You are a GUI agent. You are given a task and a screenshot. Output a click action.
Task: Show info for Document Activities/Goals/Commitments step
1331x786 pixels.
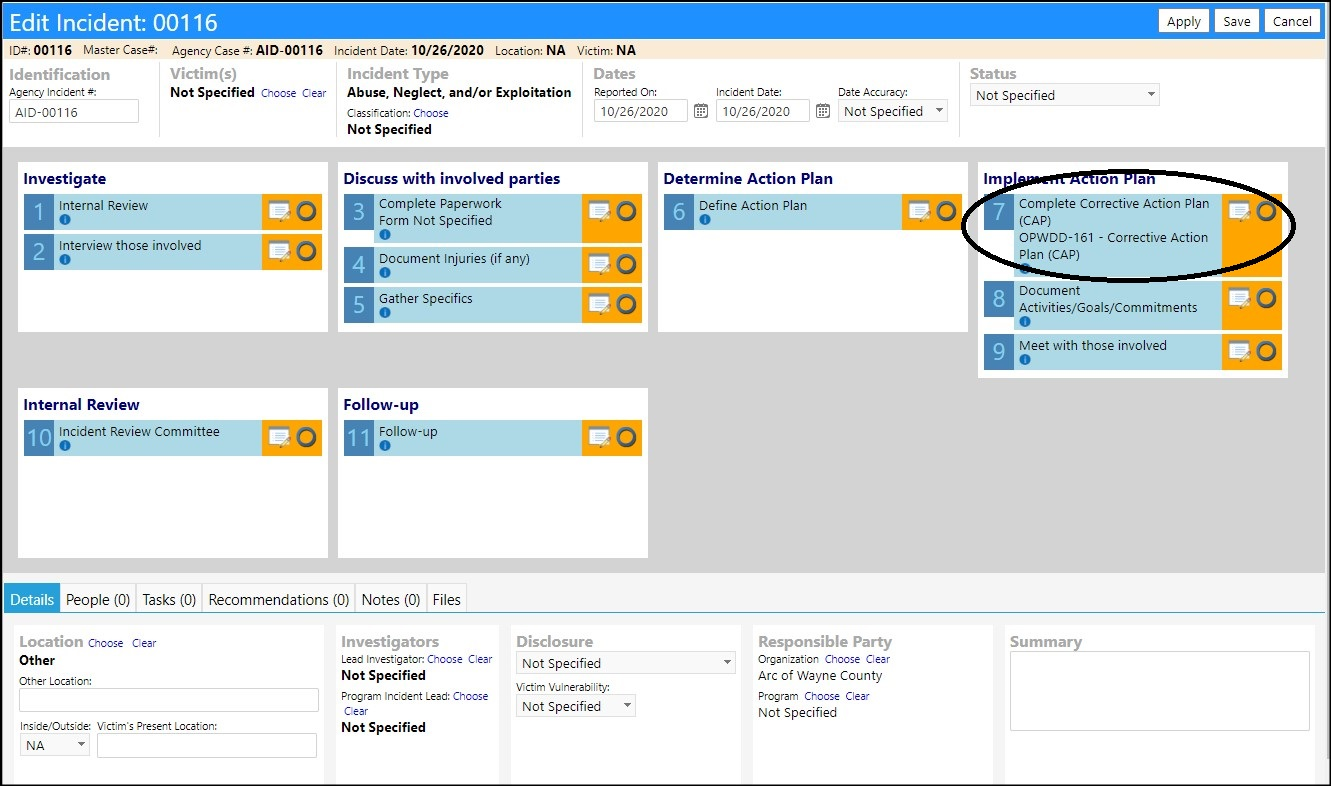click(x=1025, y=322)
